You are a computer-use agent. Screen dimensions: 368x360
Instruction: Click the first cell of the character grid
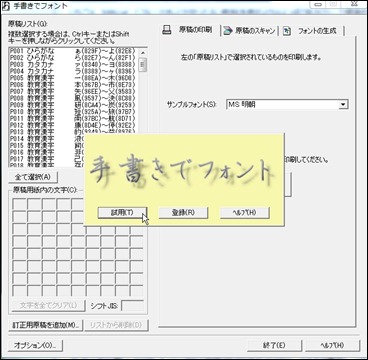click(x=19, y=204)
